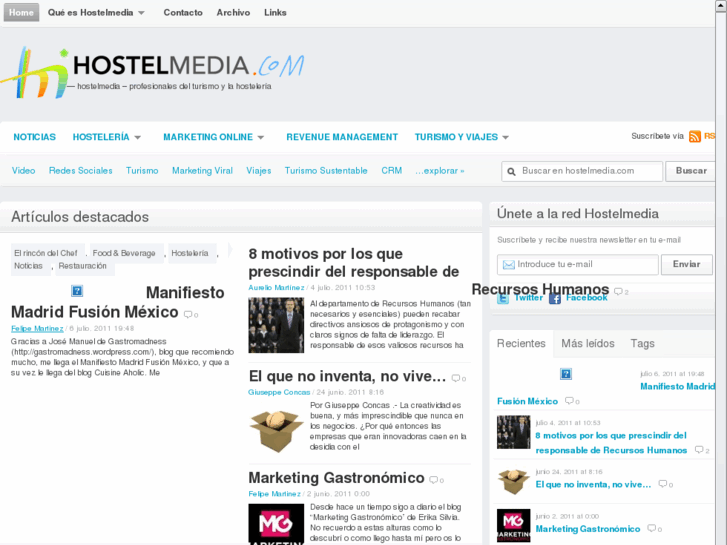
Task: Open sidebar businessman thumbnail in Recientes
Action: (514, 432)
